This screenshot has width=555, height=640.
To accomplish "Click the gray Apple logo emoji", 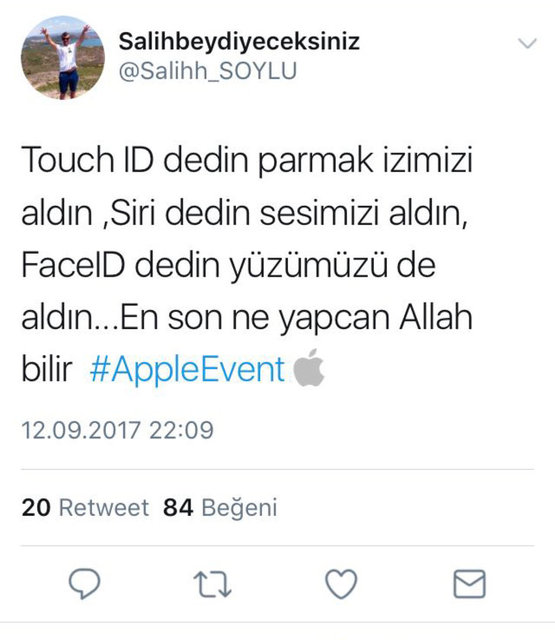I will 309,367.
